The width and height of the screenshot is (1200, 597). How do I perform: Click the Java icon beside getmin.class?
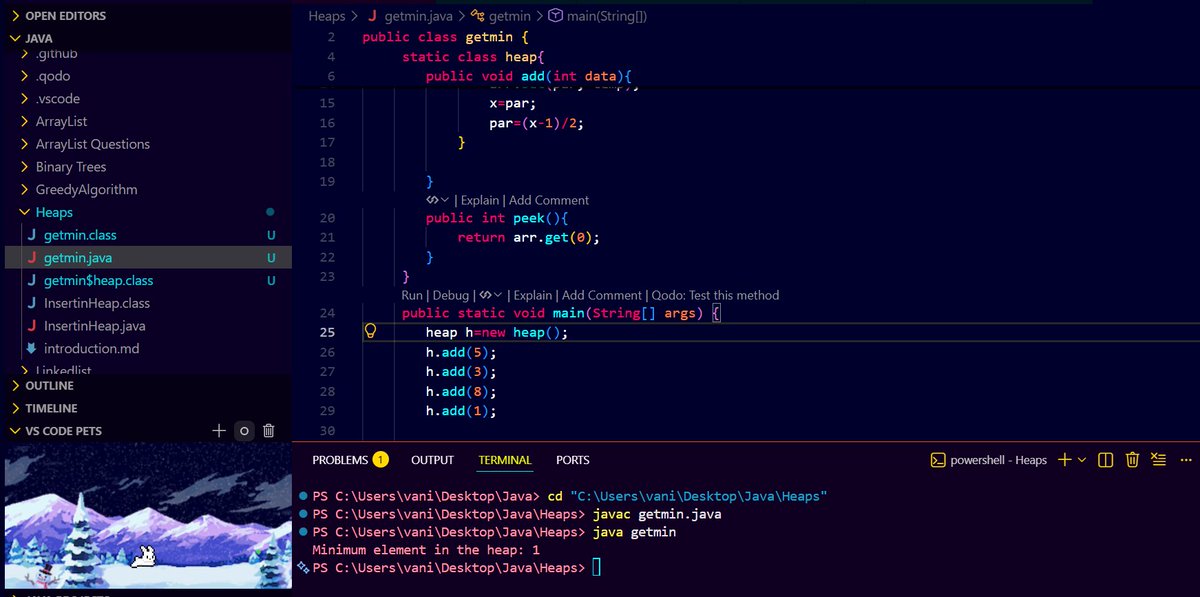(x=32, y=235)
